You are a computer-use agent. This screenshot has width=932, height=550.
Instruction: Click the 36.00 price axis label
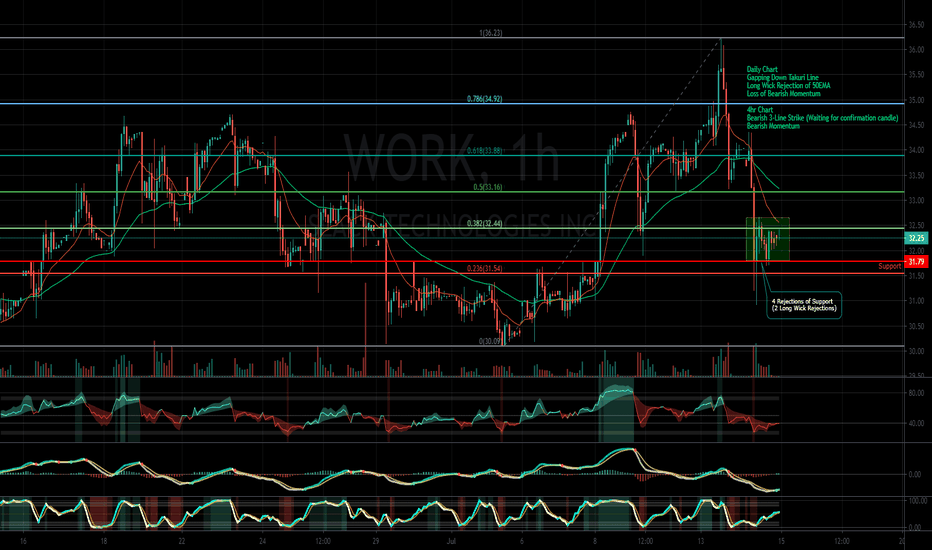915,50
